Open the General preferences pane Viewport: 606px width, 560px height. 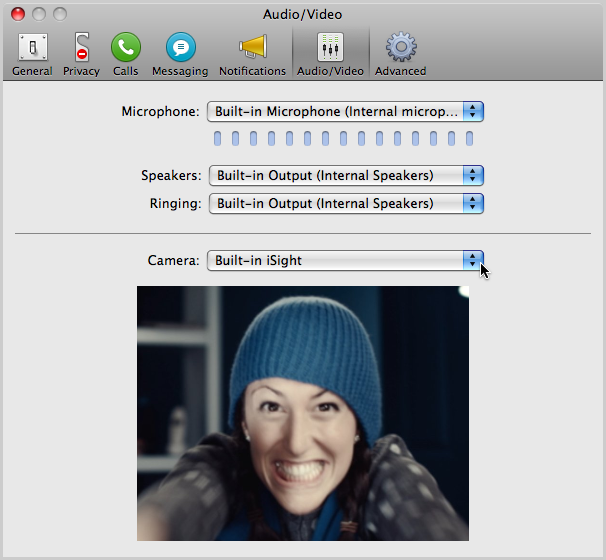[x=32, y=54]
